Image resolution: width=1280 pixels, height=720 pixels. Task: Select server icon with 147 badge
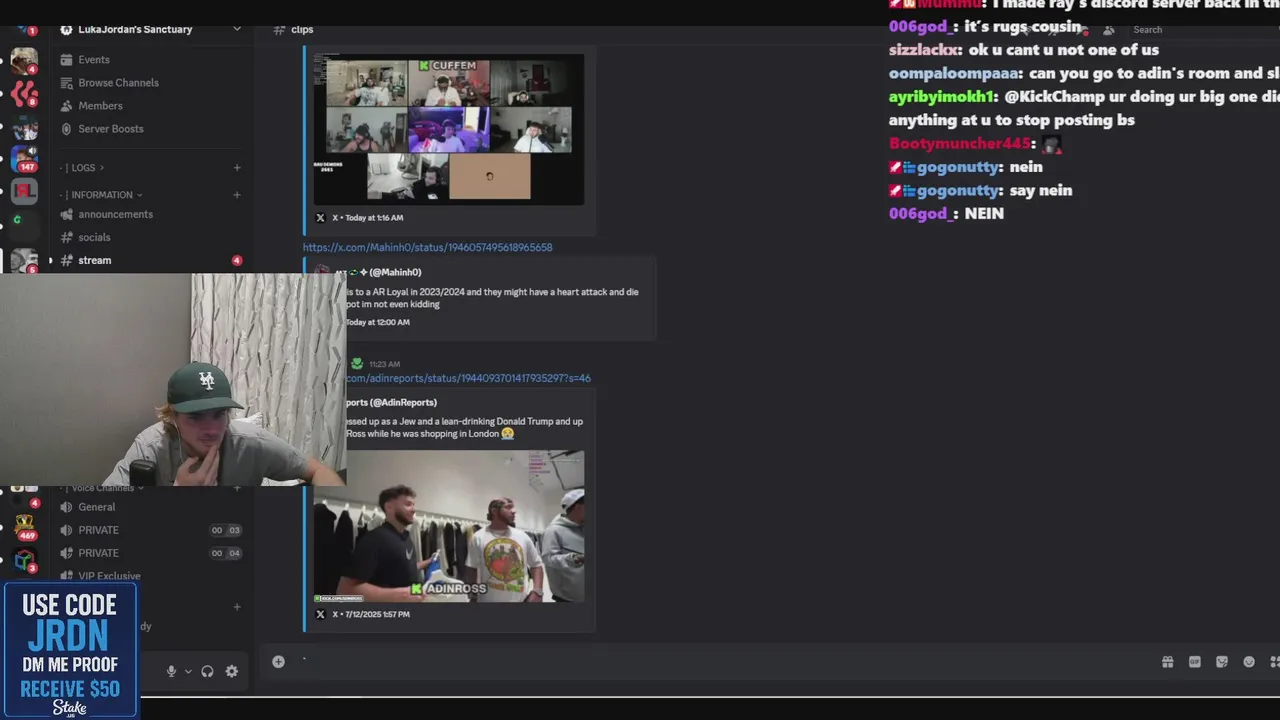click(24, 160)
